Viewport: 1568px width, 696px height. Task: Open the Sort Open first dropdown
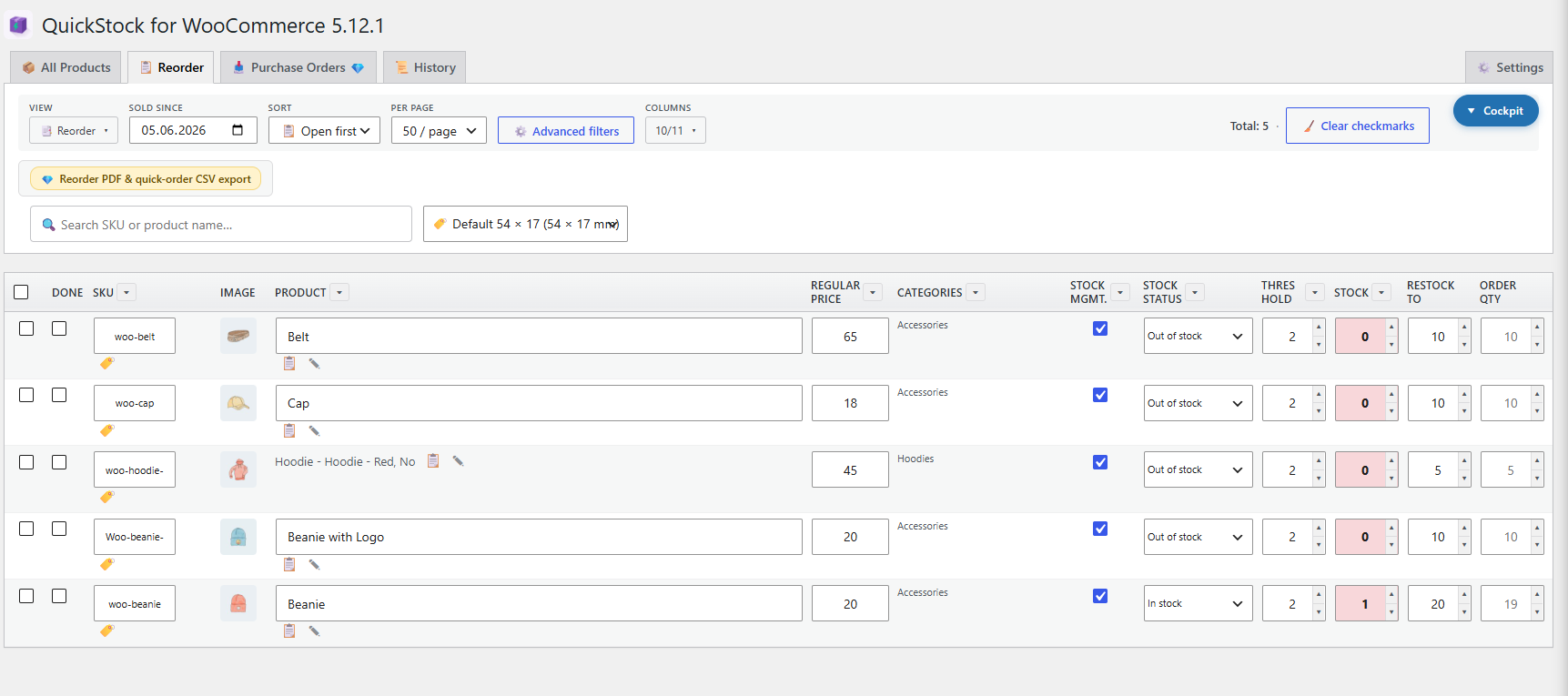tap(324, 131)
